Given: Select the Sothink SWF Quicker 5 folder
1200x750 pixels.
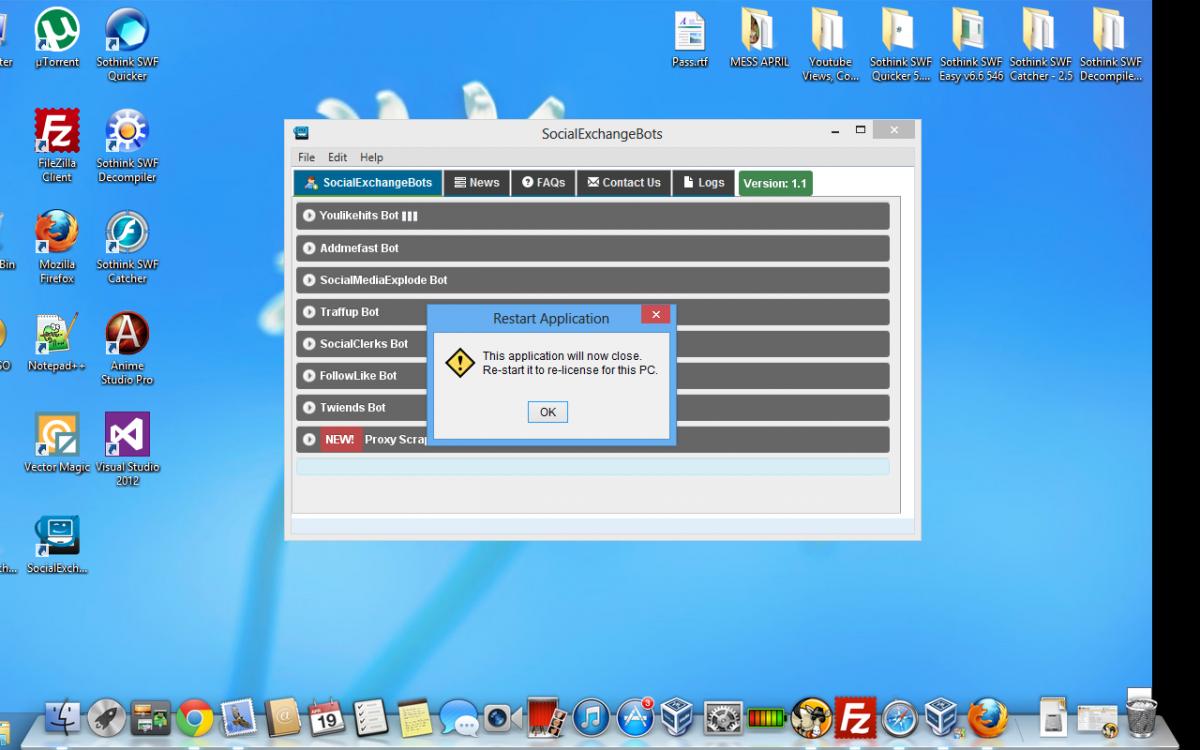Looking at the screenshot, I should click(900, 45).
